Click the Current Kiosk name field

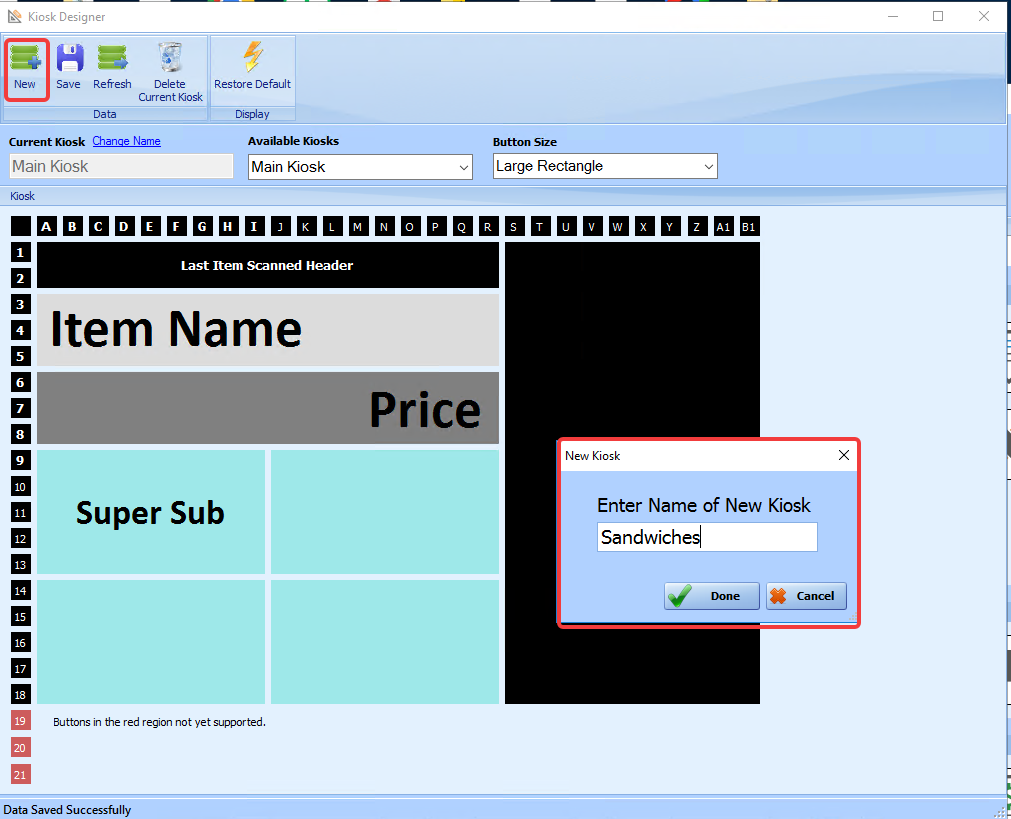121,166
